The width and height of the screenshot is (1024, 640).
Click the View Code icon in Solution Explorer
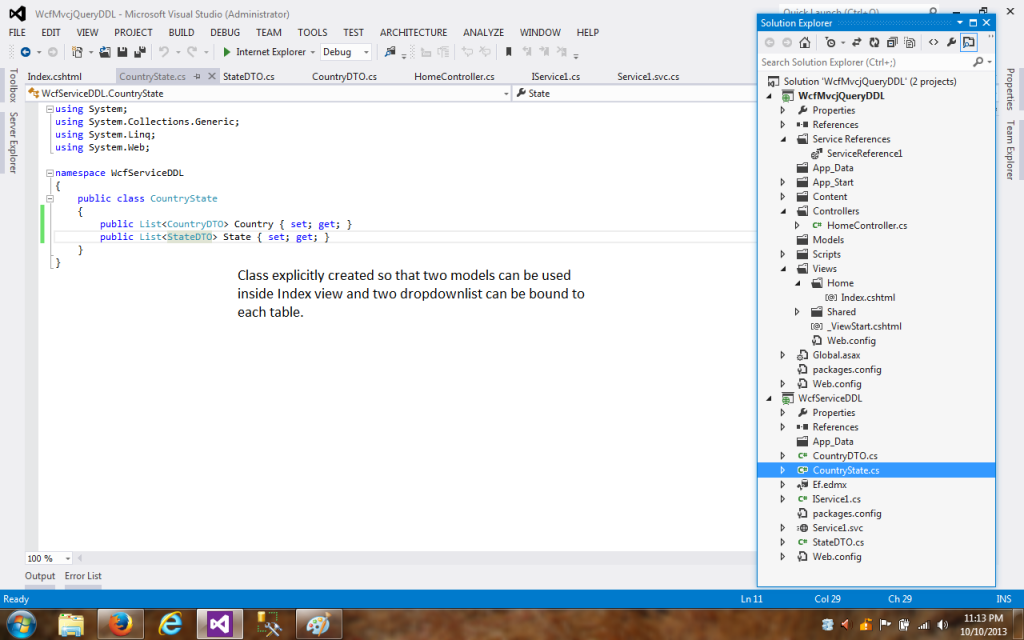pos(933,42)
